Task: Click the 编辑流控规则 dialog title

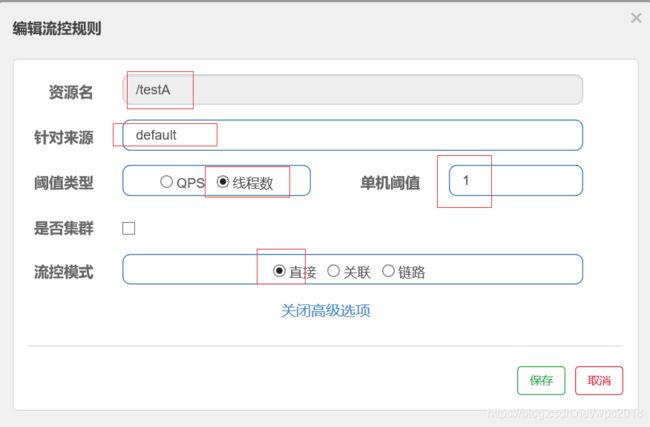Action: (57, 29)
